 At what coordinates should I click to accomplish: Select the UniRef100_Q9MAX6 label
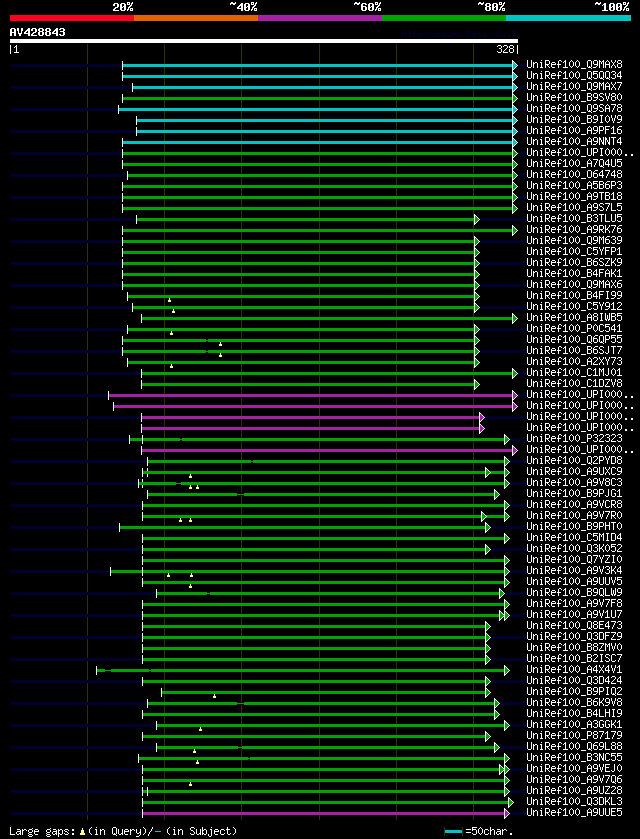tap(574, 284)
